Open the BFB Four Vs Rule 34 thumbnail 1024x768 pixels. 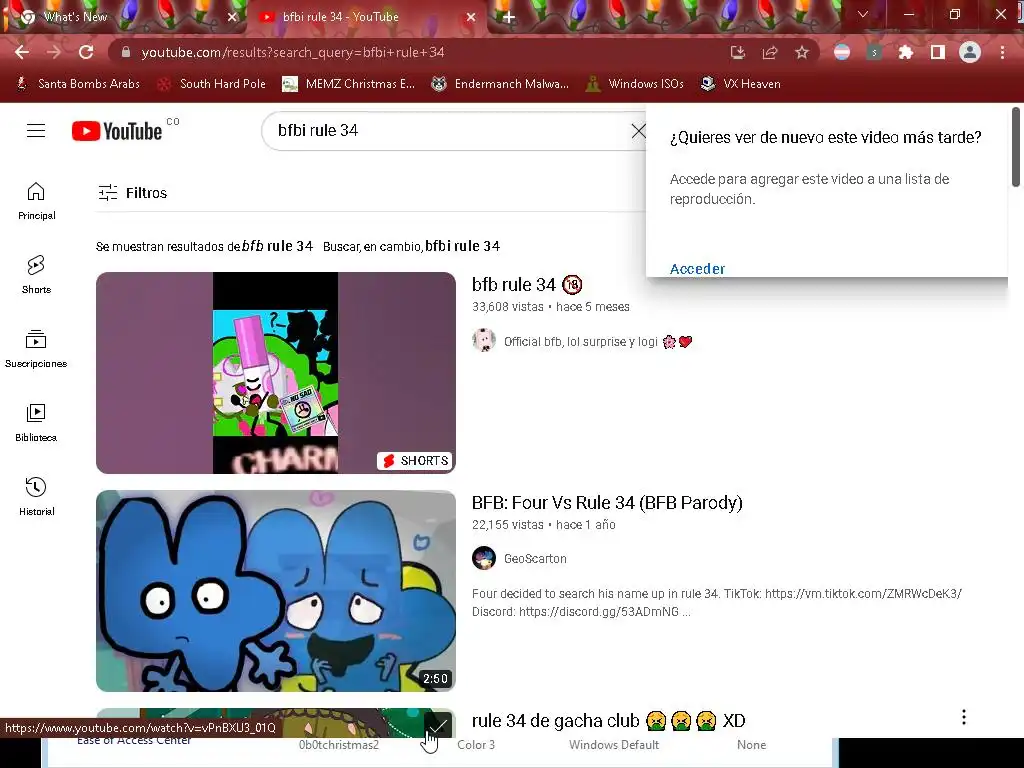click(276, 591)
